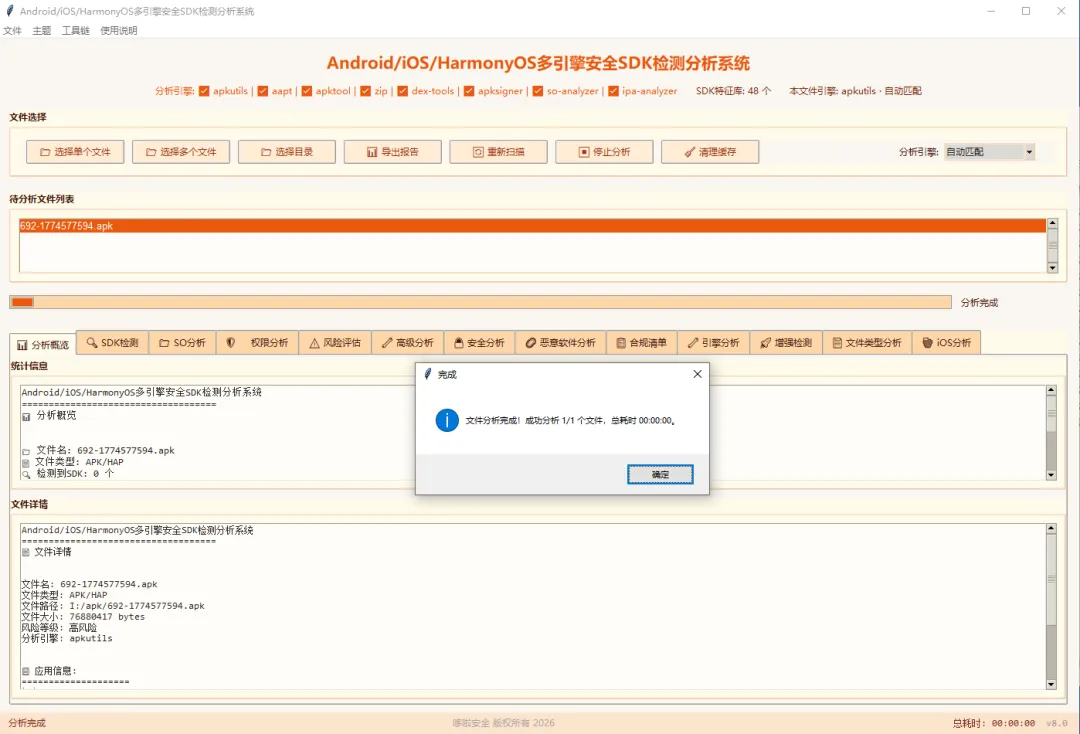Click the '风险等级: 高风险' line
Screen dimensions: 1080x734
(59, 628)
